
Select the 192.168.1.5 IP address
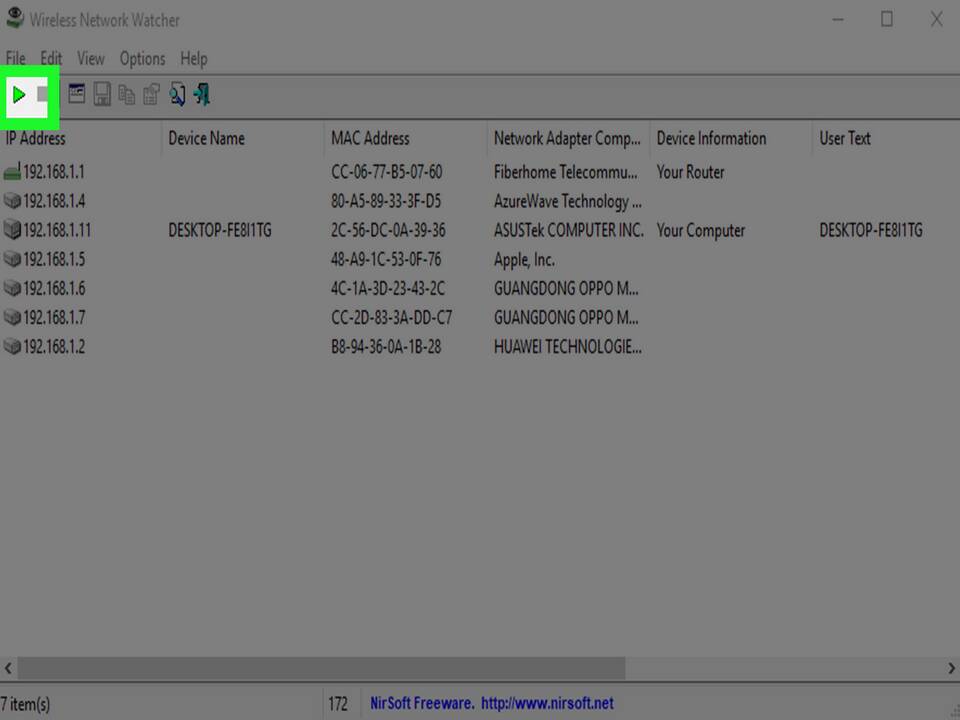[x=54, y=259]
